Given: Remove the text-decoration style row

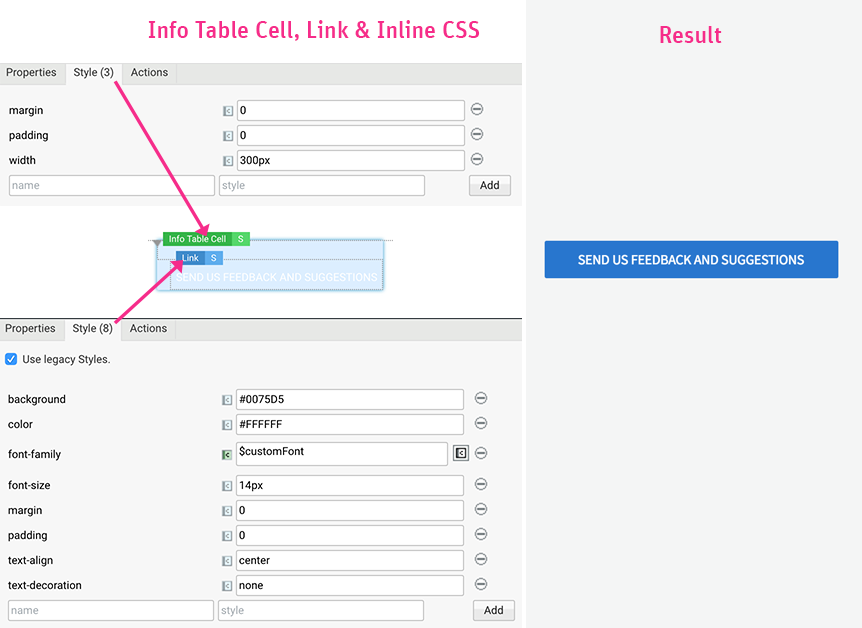Looking at the screenshot, I should [481, 585].
